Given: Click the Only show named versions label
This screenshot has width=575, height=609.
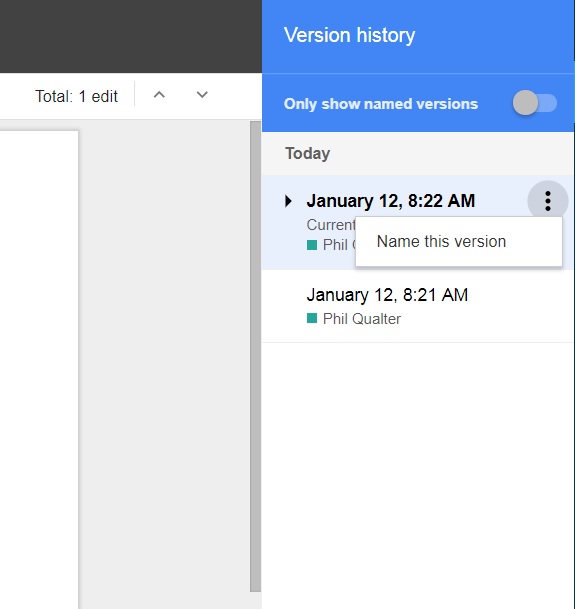Looking at the screenshot, I should pos(381,104).
